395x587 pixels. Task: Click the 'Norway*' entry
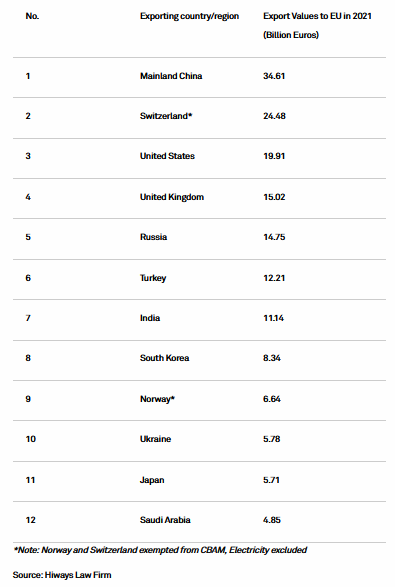pyautogui.click(x=157, y=399)
